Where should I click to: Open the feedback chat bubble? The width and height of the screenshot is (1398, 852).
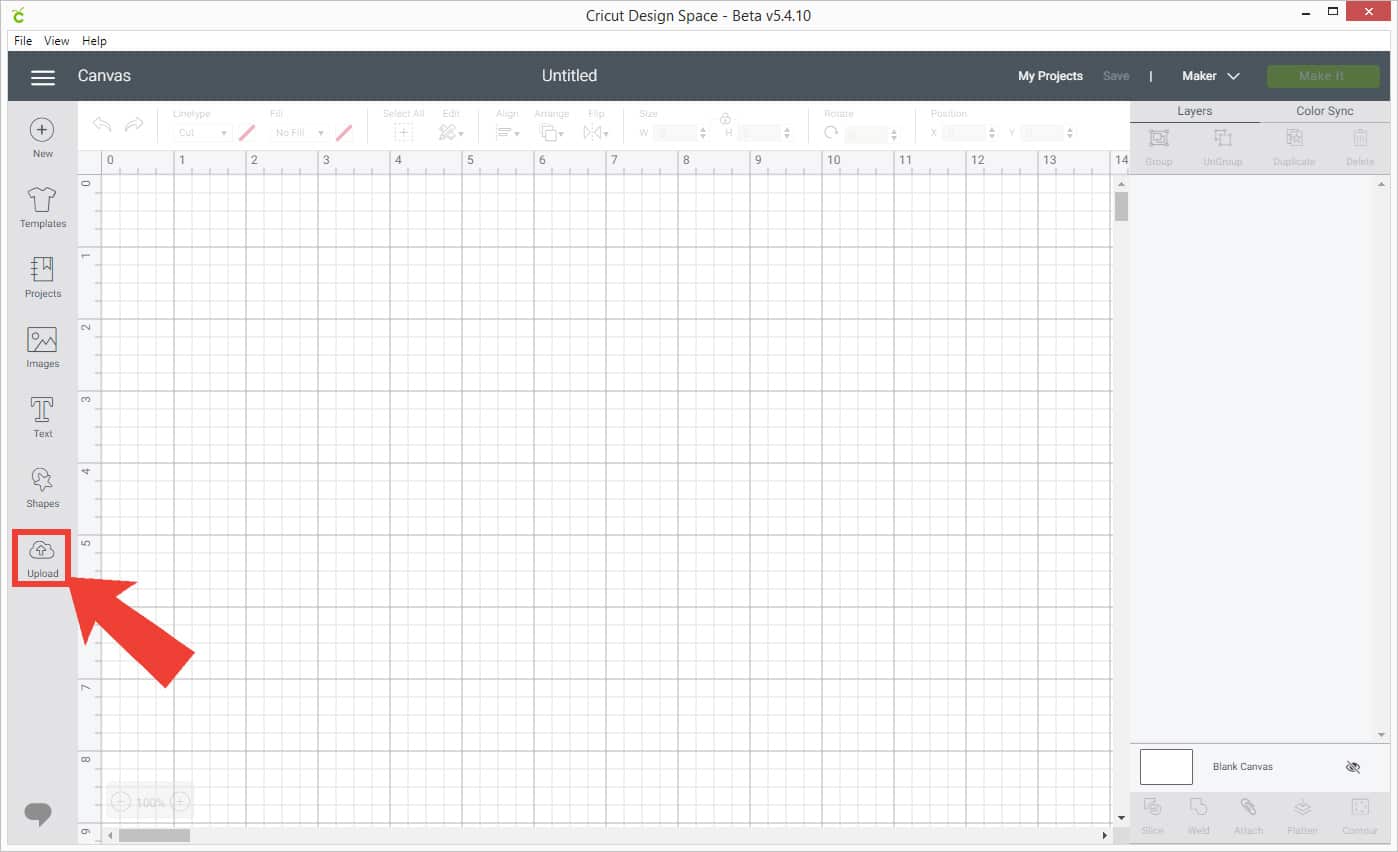[x=38, y=814]
